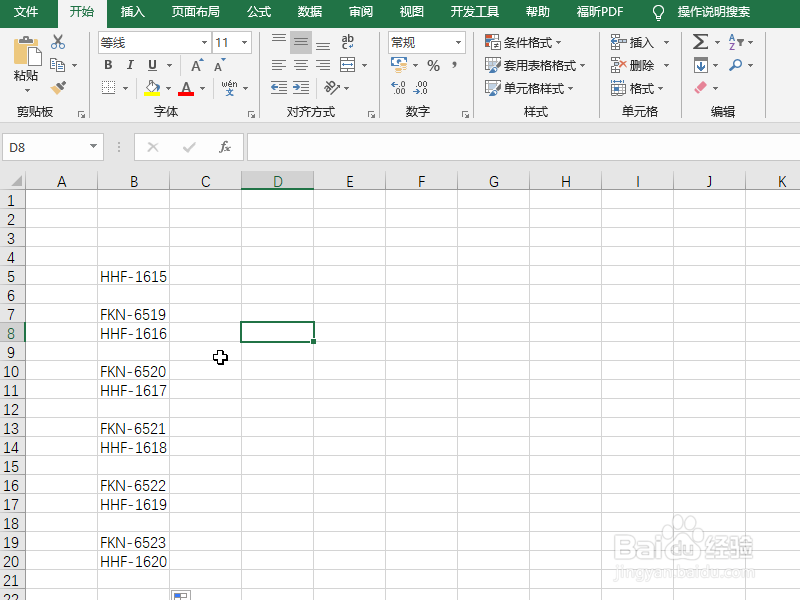Decrease font size with small A
This screenshot has width=800, height=600.
coord(219,65)
